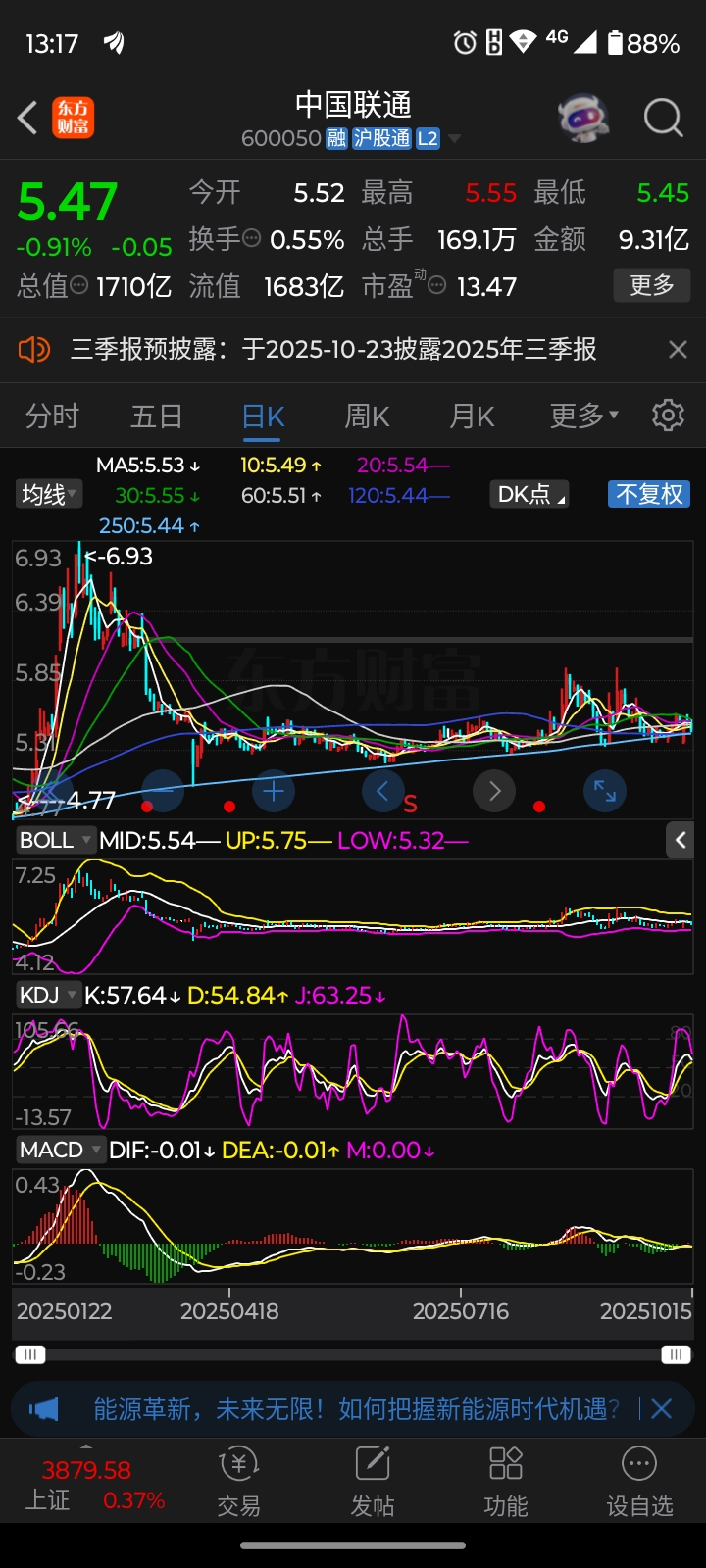Switch to the 月K tab
This screenshot has width=706, height=1568.
tap(472, 416)
